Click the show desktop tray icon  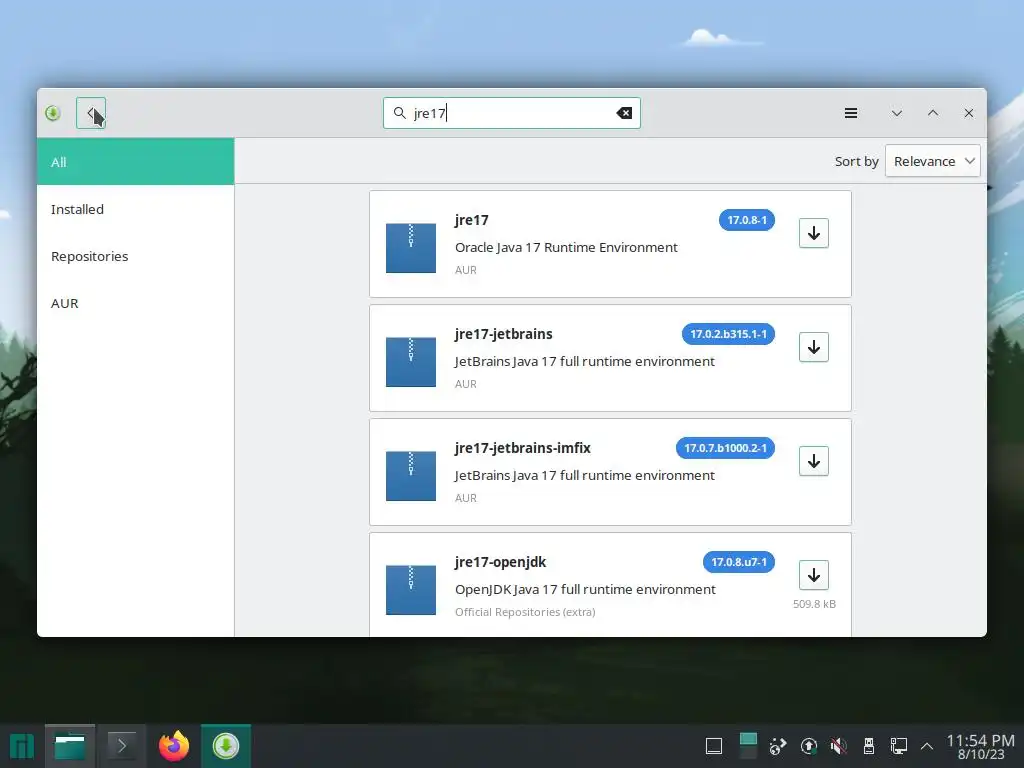click(x=714, y=746)
